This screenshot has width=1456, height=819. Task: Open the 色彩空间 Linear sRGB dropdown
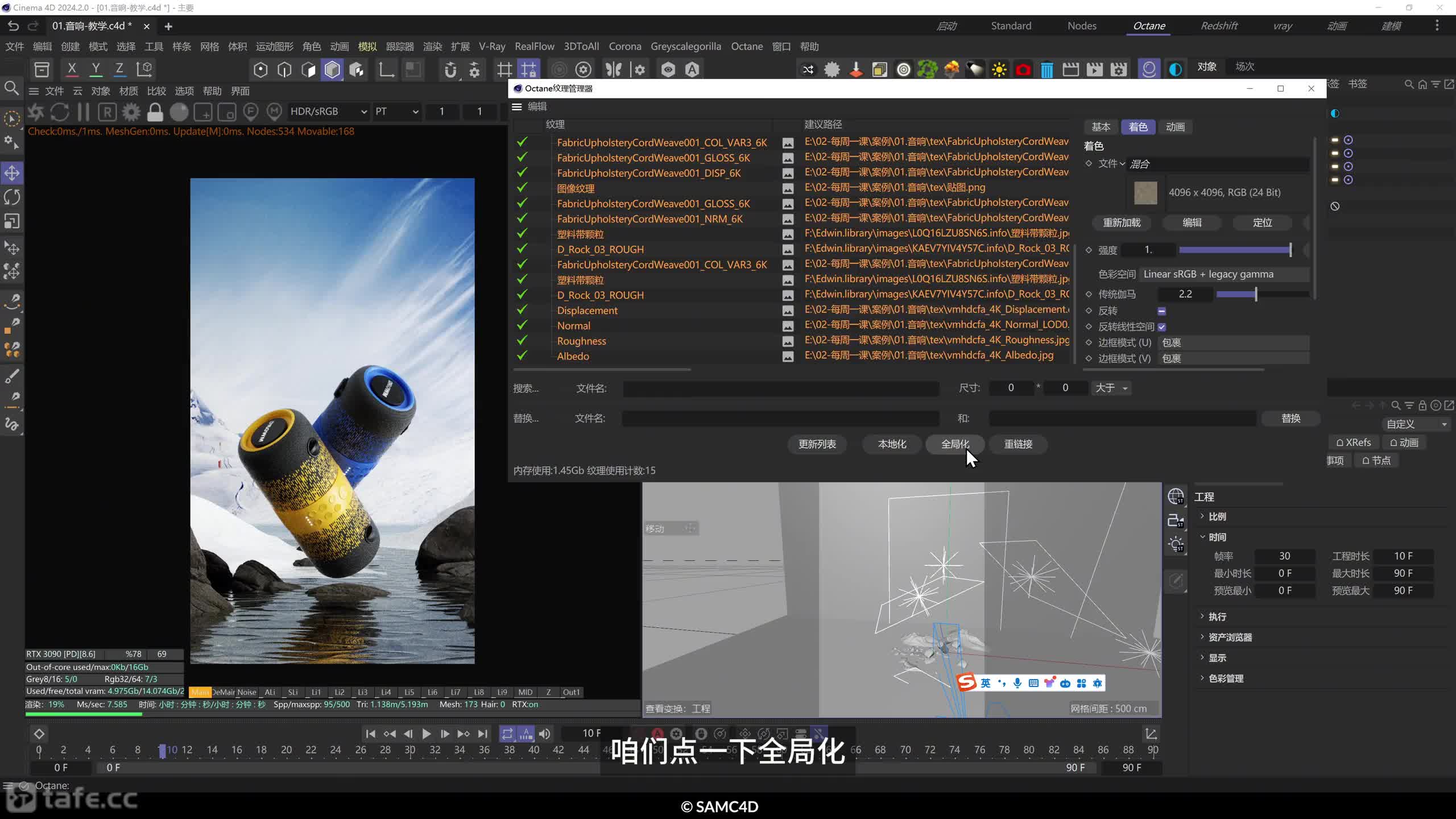point(1224,274)
